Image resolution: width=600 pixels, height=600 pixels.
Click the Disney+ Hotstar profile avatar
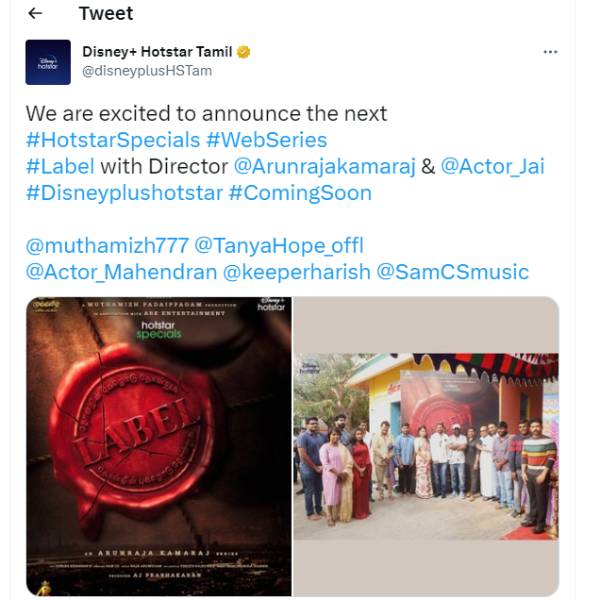pyautogui.click(x=48, y=62)
